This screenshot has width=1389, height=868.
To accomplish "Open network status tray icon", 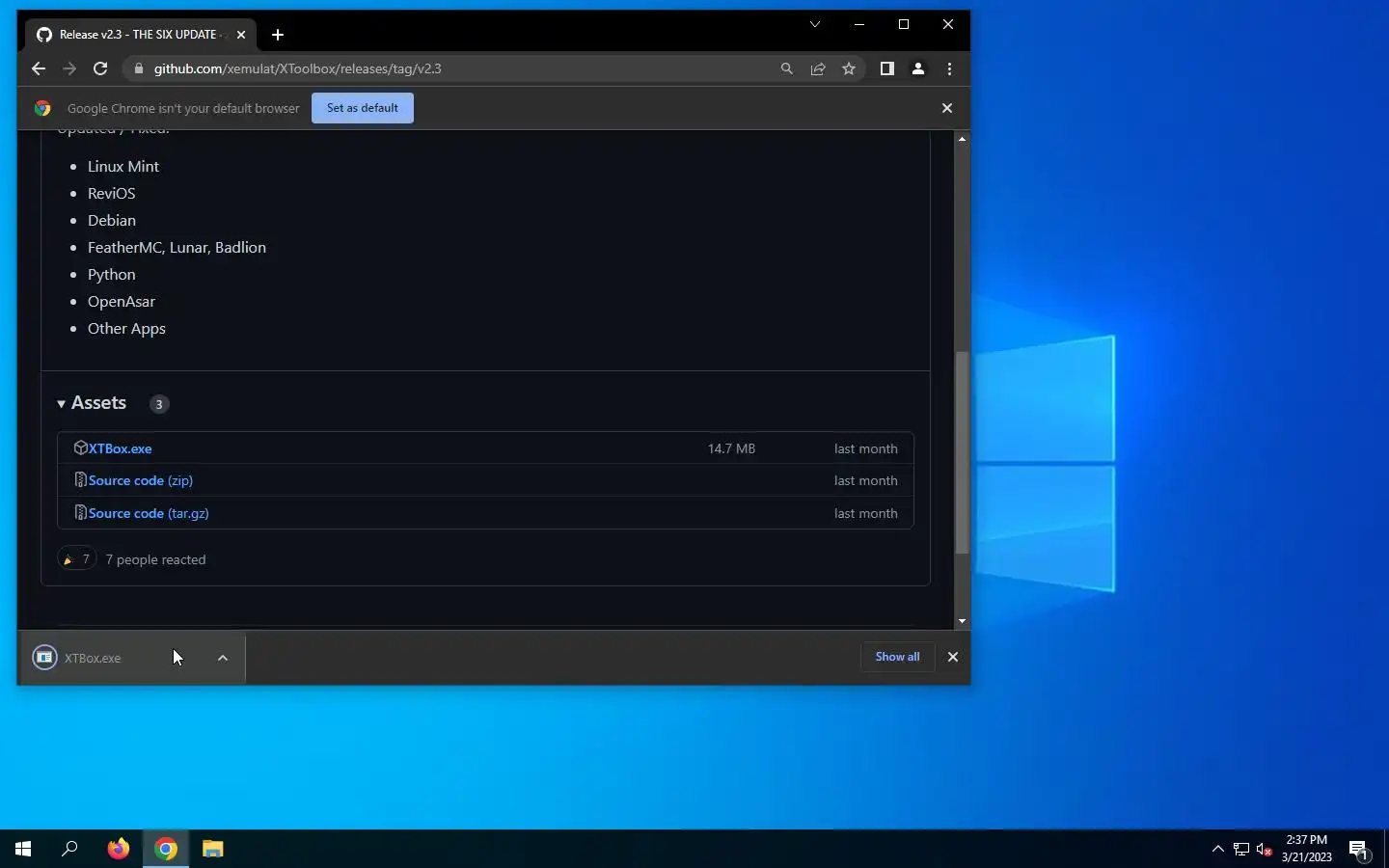I will 1241,850.
